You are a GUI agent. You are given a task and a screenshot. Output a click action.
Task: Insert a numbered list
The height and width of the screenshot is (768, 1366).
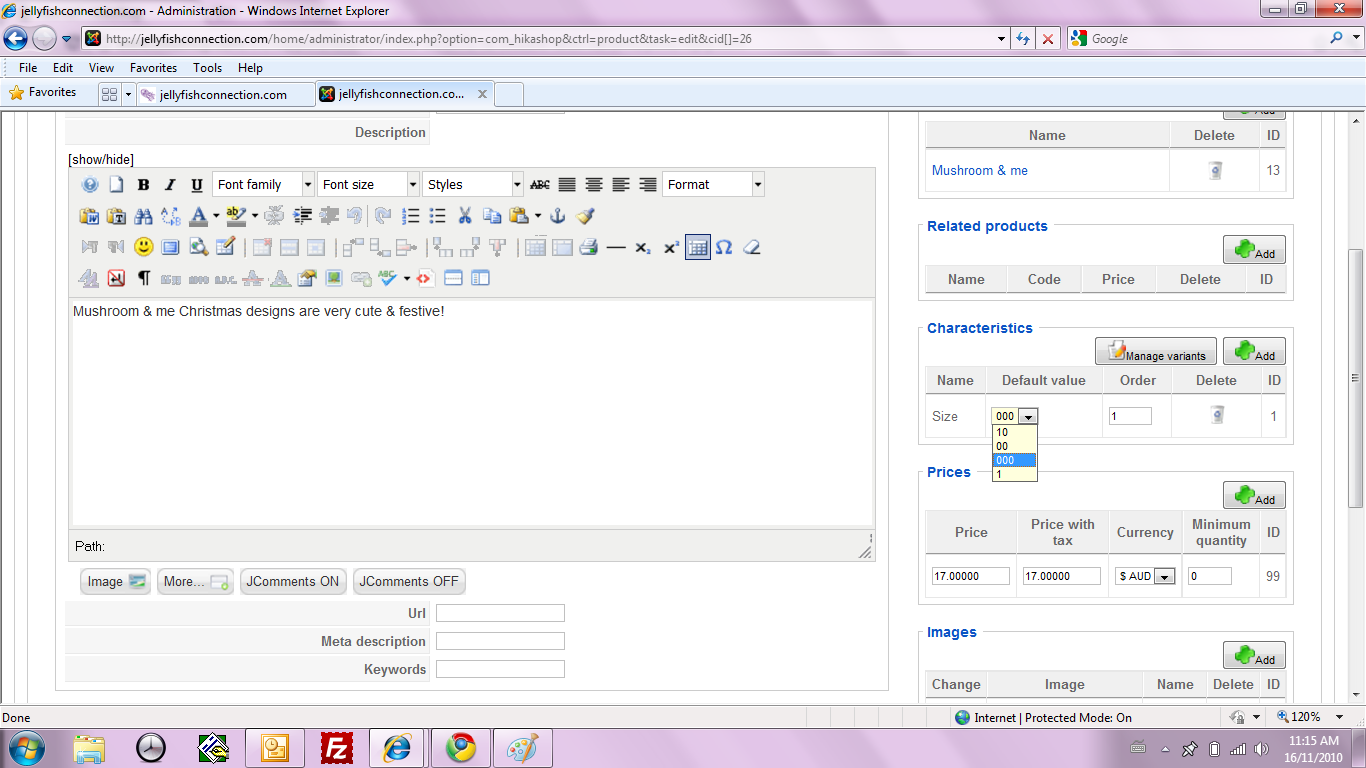tap(410, 216)
